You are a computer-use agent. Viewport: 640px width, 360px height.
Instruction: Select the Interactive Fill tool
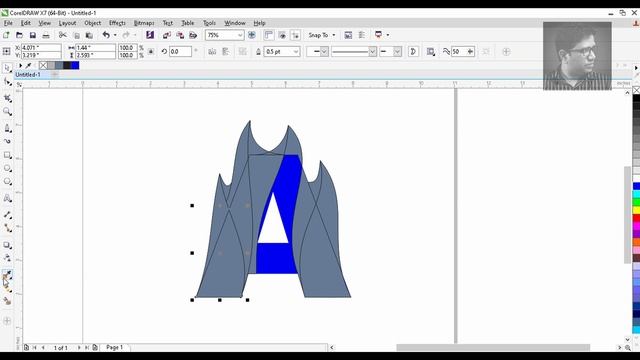click(x=7, y=288)
